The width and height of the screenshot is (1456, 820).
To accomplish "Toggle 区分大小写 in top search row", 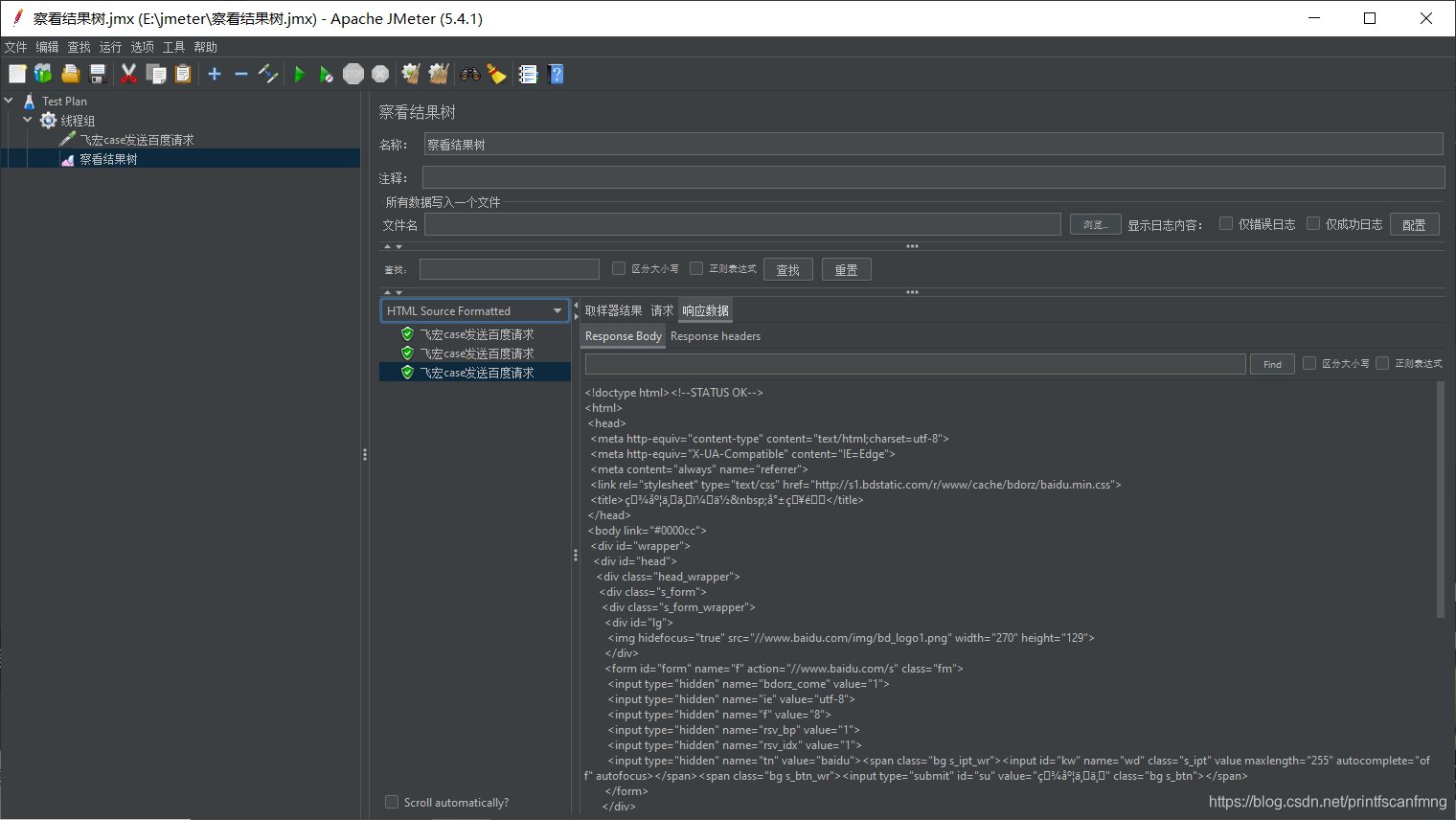I will coord(619,268).
